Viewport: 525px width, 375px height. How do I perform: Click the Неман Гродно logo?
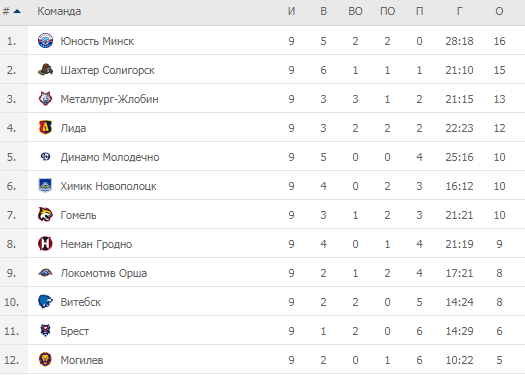[x=45, y=243]
